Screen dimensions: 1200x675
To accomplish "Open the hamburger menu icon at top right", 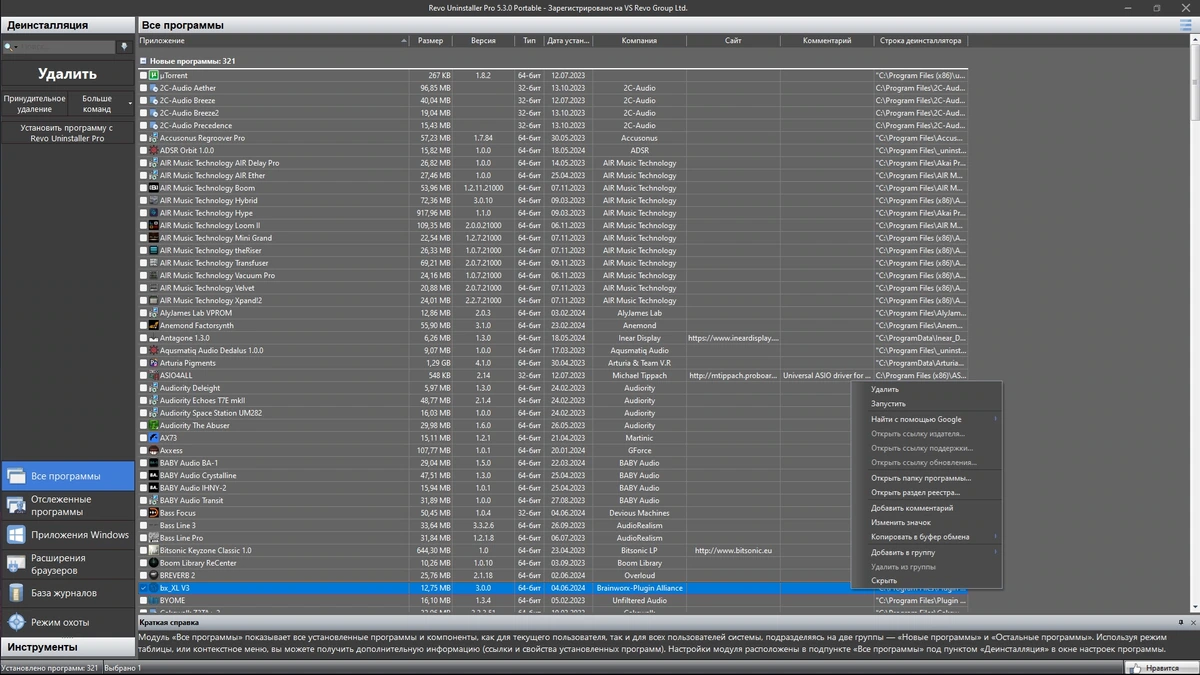I will [x=1185, y=24].
